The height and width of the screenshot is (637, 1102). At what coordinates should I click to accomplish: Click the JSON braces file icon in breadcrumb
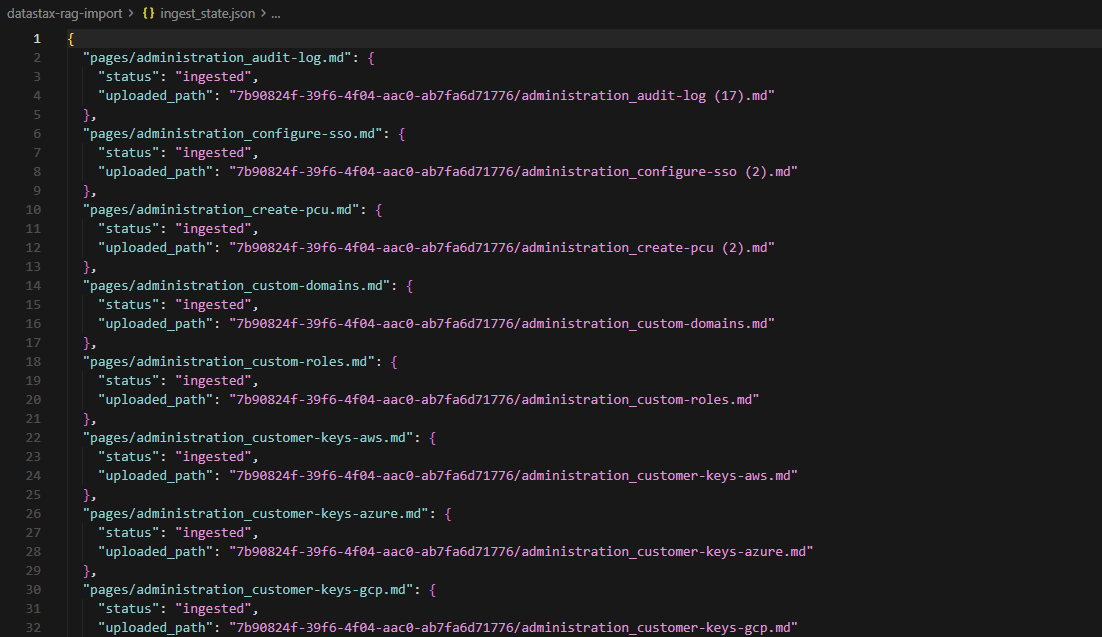click(x=148, y=13)
